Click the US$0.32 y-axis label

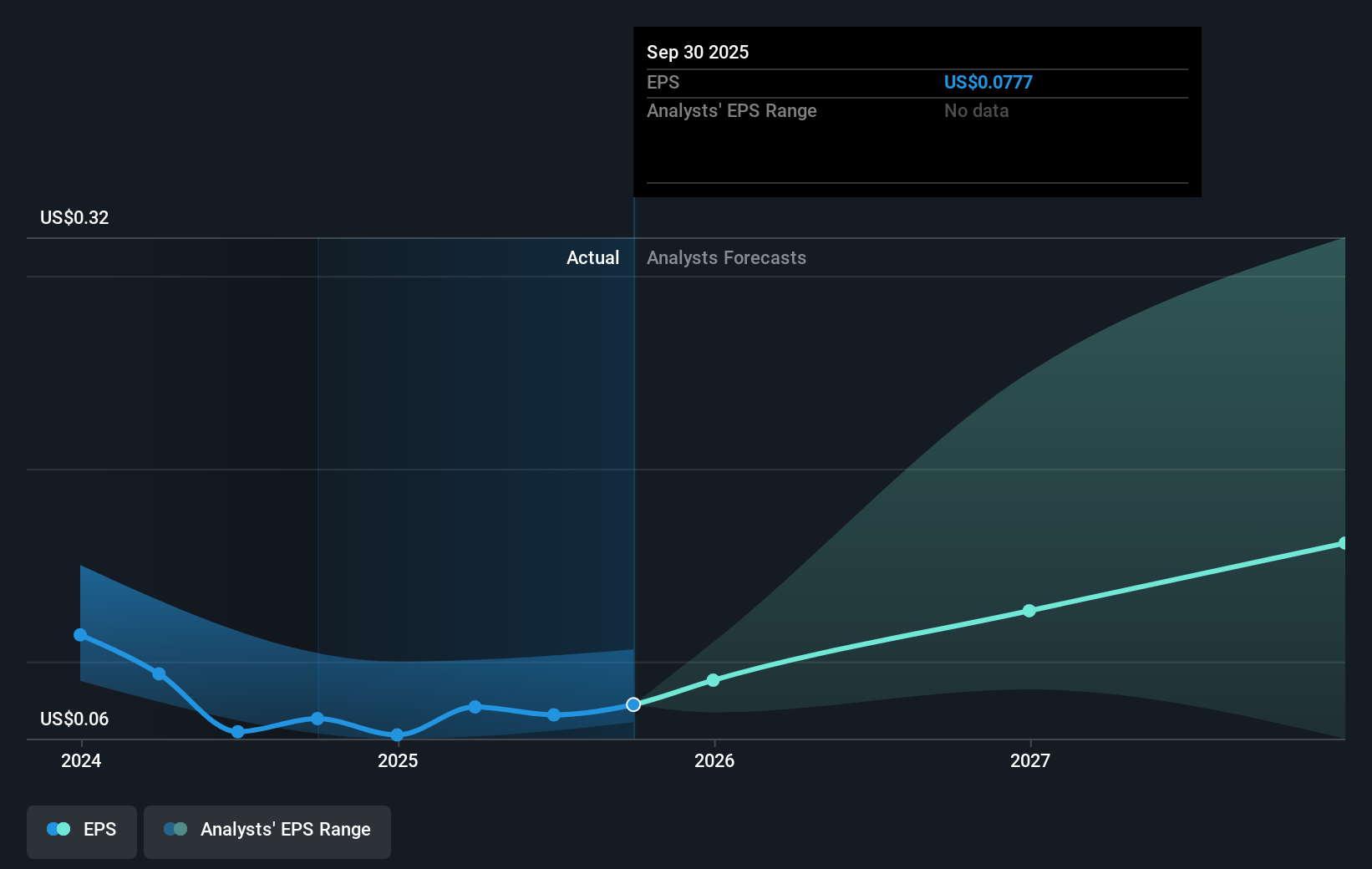point(74,217)
